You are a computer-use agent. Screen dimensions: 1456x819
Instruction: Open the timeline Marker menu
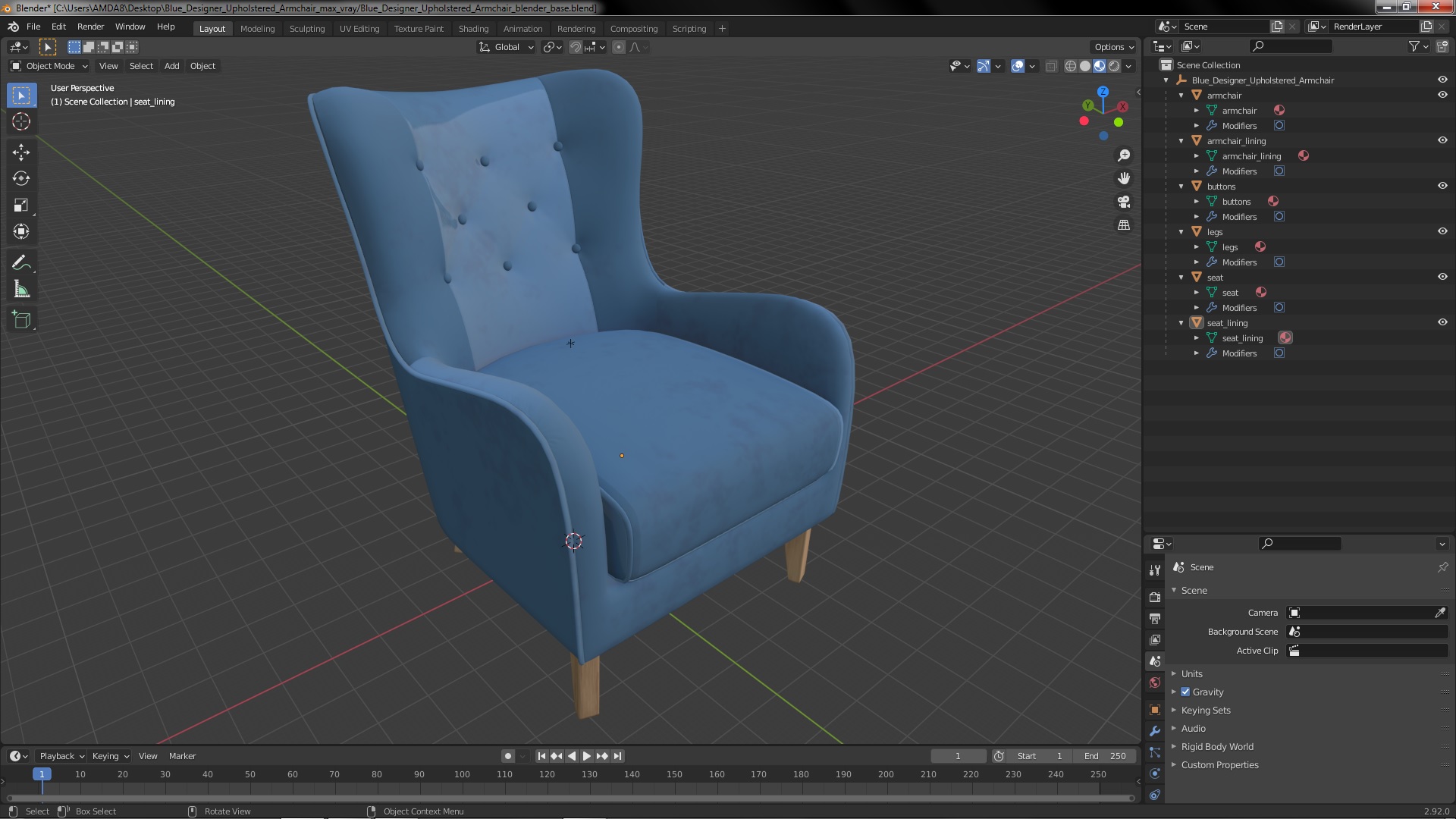click(x=182, y=756)
